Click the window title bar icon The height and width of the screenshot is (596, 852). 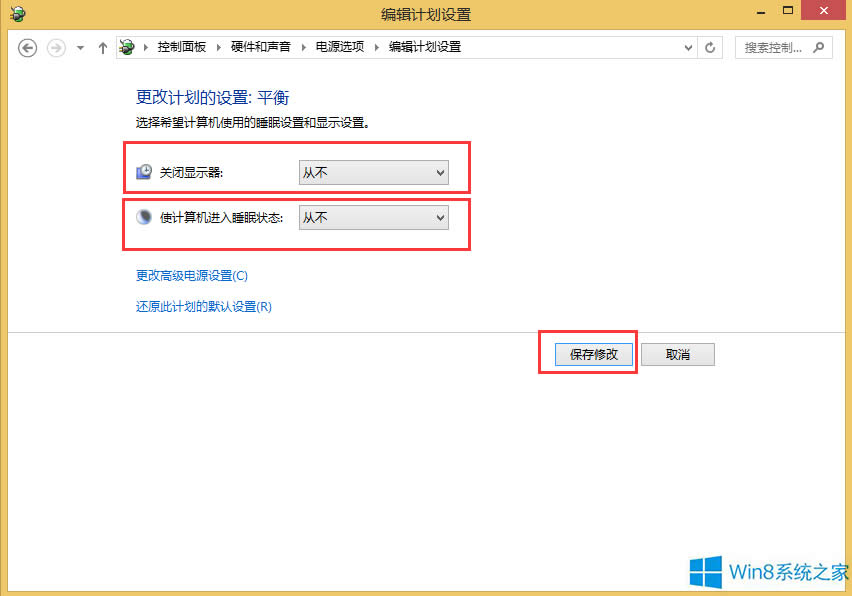(17, 13)
